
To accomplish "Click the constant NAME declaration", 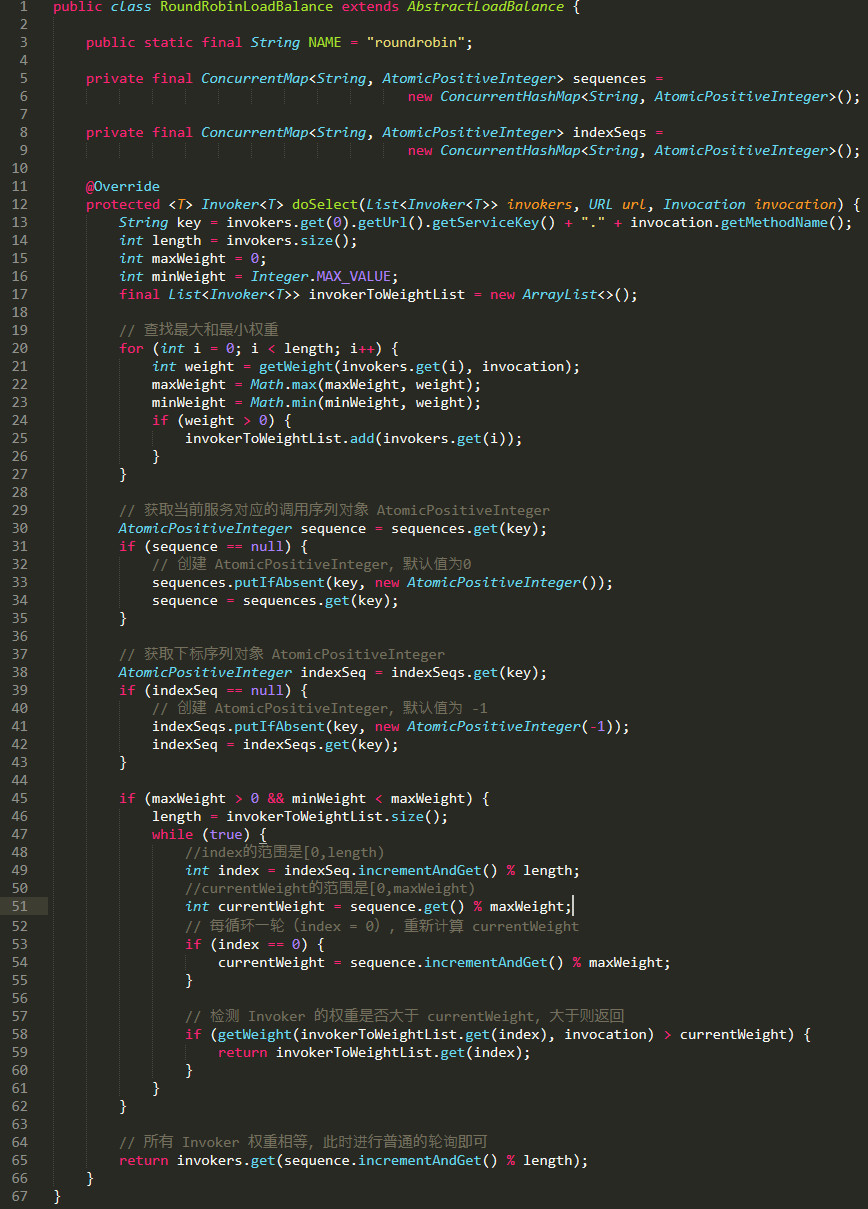I will [x=325, y=43].
